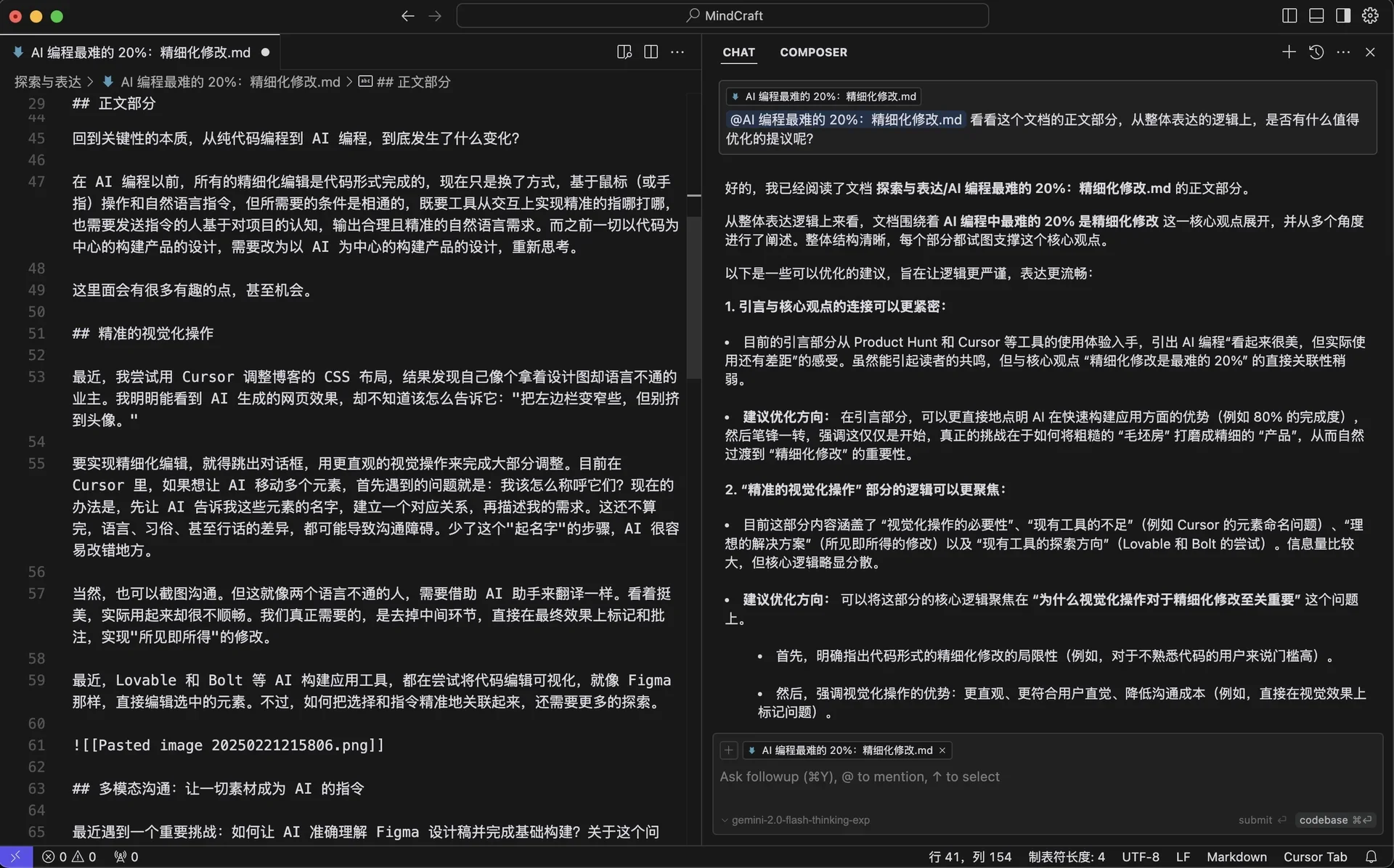This screenshot has height=868, width=1394.
Task: Change LF end-of-line sequence
Action: 1183,857
